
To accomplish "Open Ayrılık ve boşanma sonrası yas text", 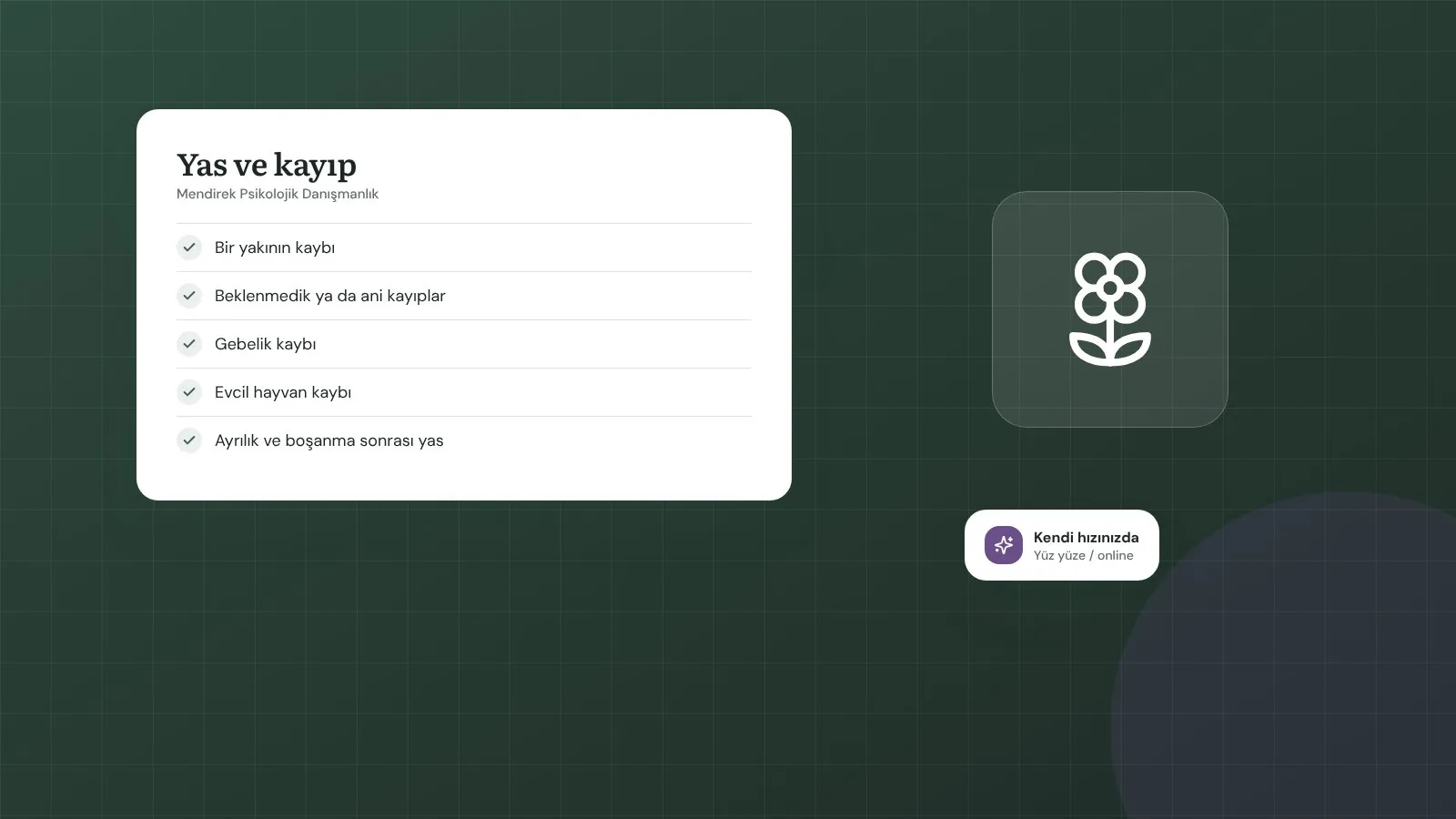I will [x=329, y=440].
